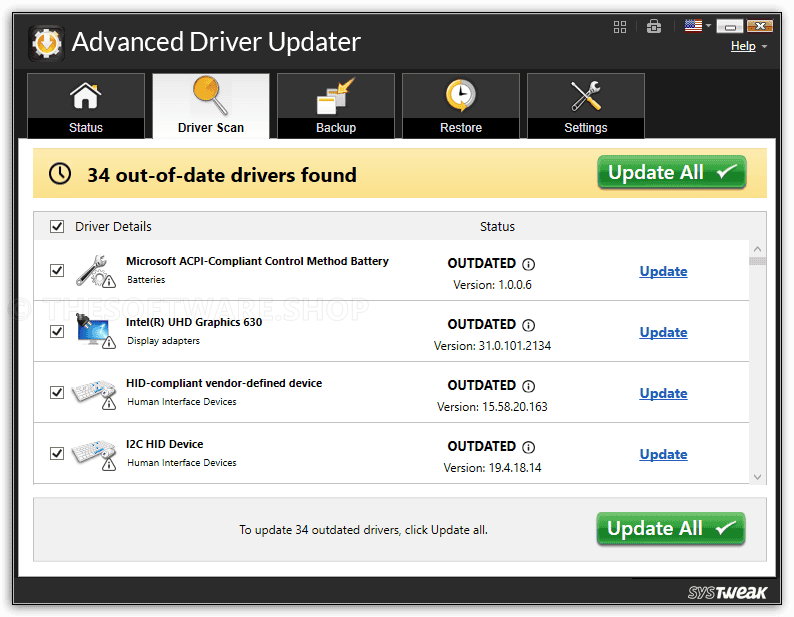Switch to the Status tab

[86, 106]
